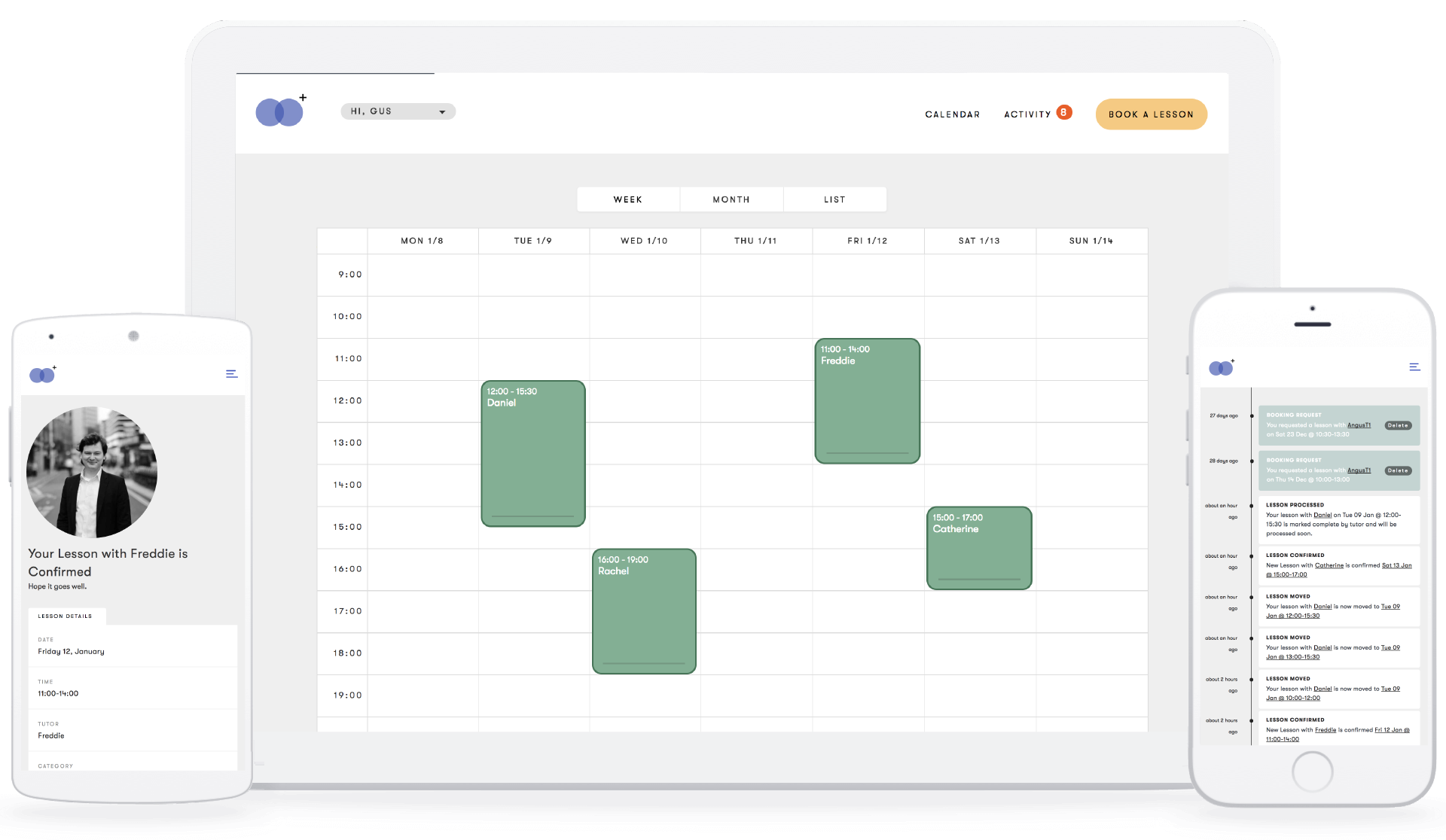This screenshot has width=1446, height=840.
Task: Click the Book a Lesson button
Action: click(1150, 114)
